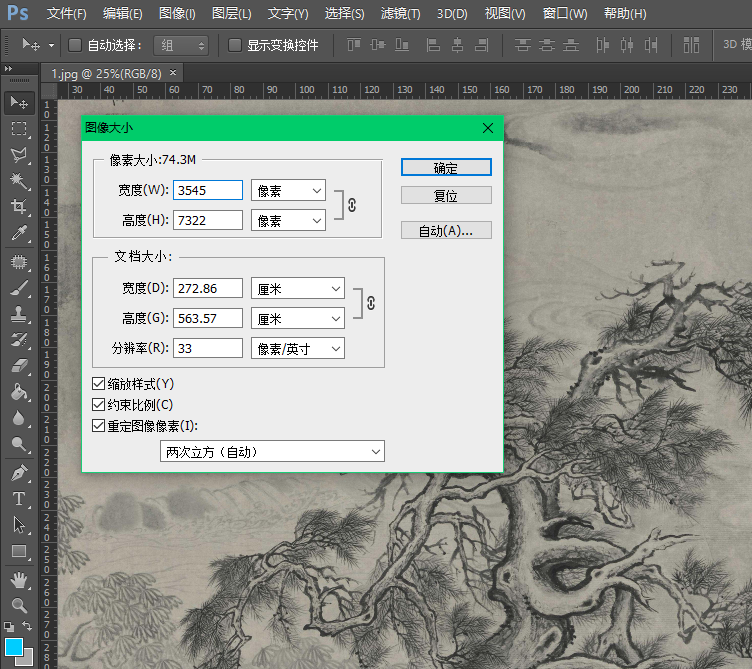This screenshot has width=752, height=669.
Task: Open the 图层(L) menu
Action: pyautogui.click(x=232, y=13)
